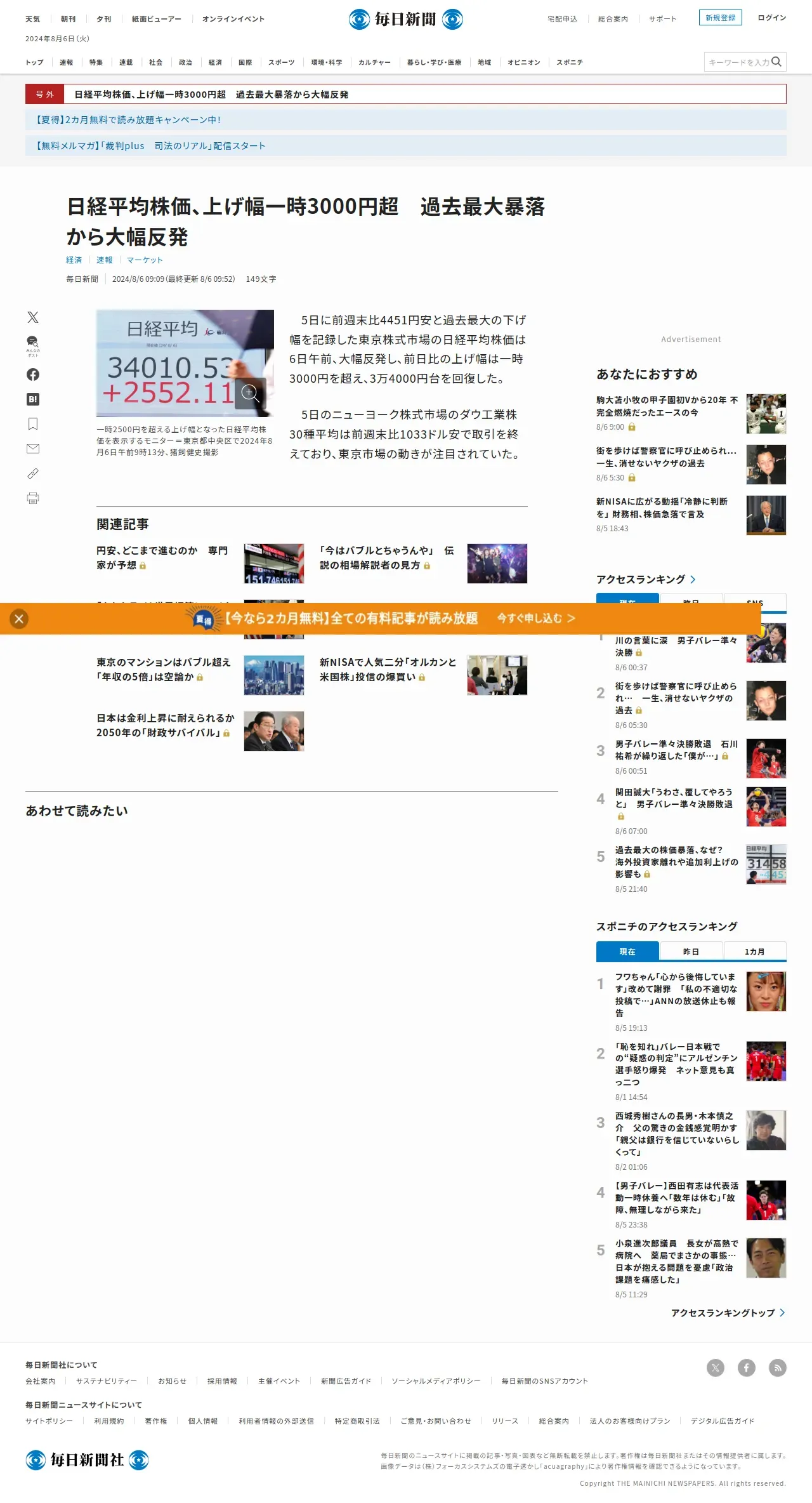This screenshot has width=812, height=1503.
Task: Click 今すぐ申し込む in orange banner
Action: (536, 618)
